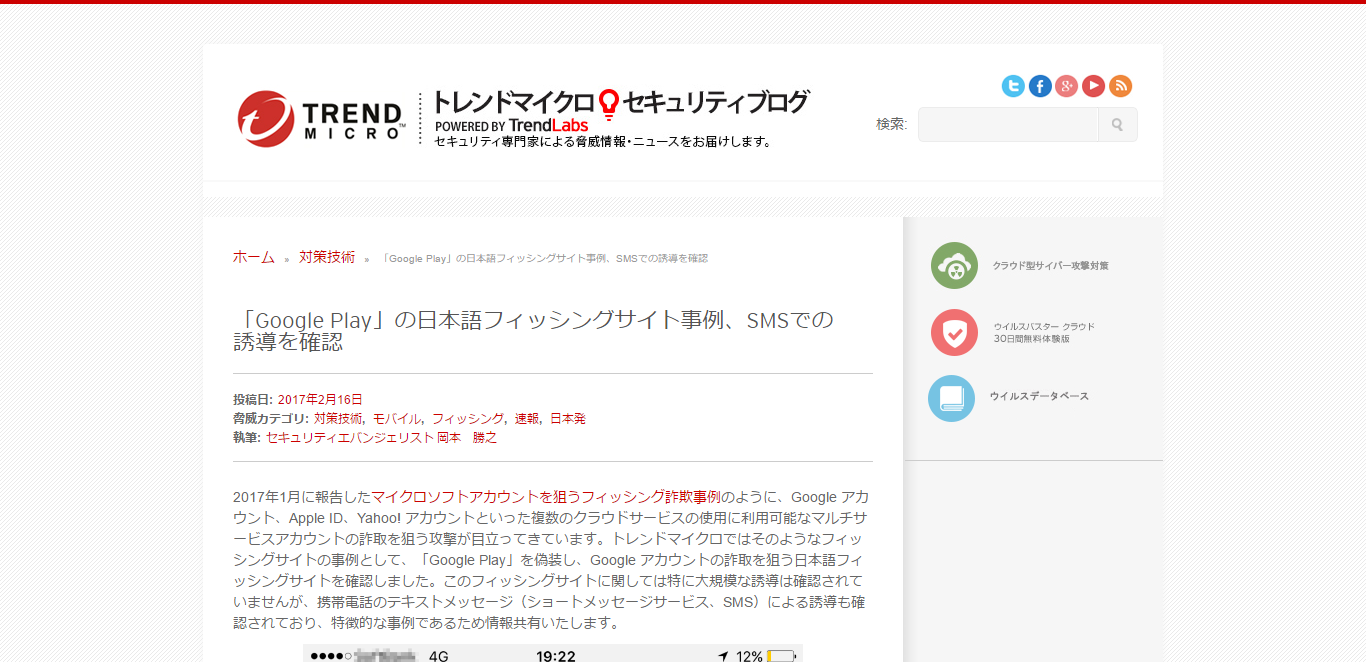Click into the 検索 search field
Viewport: 1366px width, 662px height.
pyautogui.click(x=1008, y=125)
